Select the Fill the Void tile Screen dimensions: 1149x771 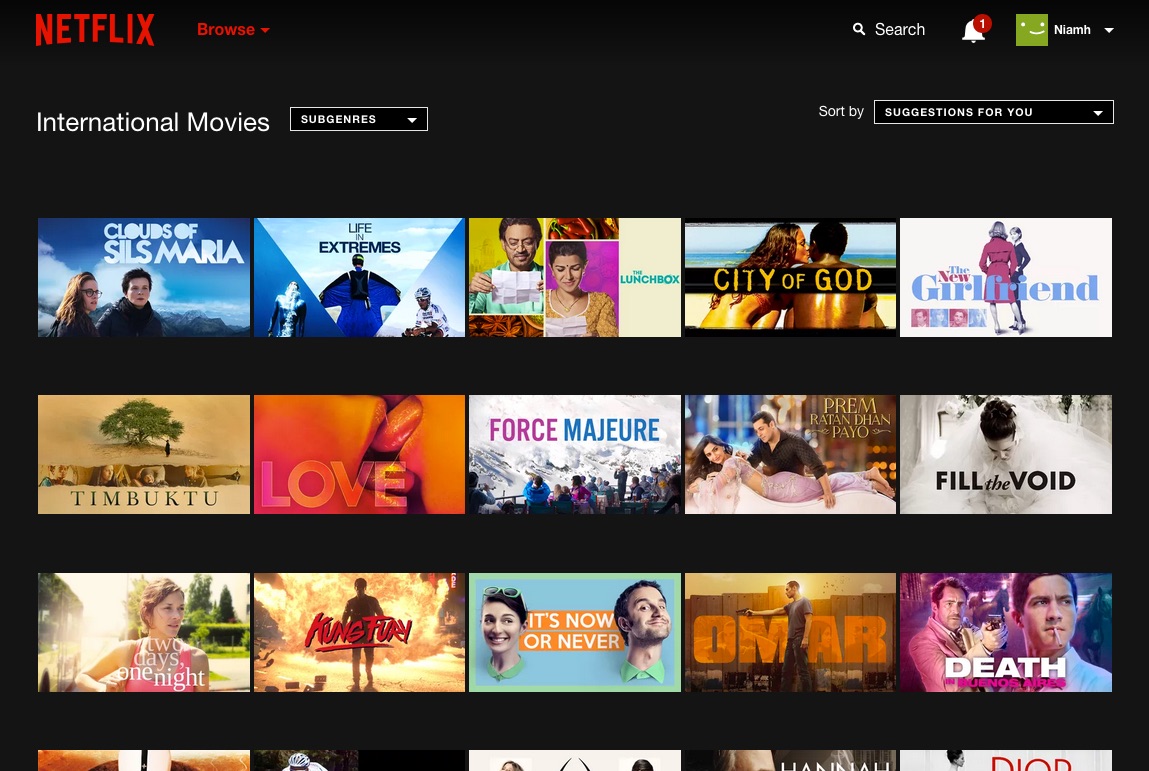[x=1005, y=454]
